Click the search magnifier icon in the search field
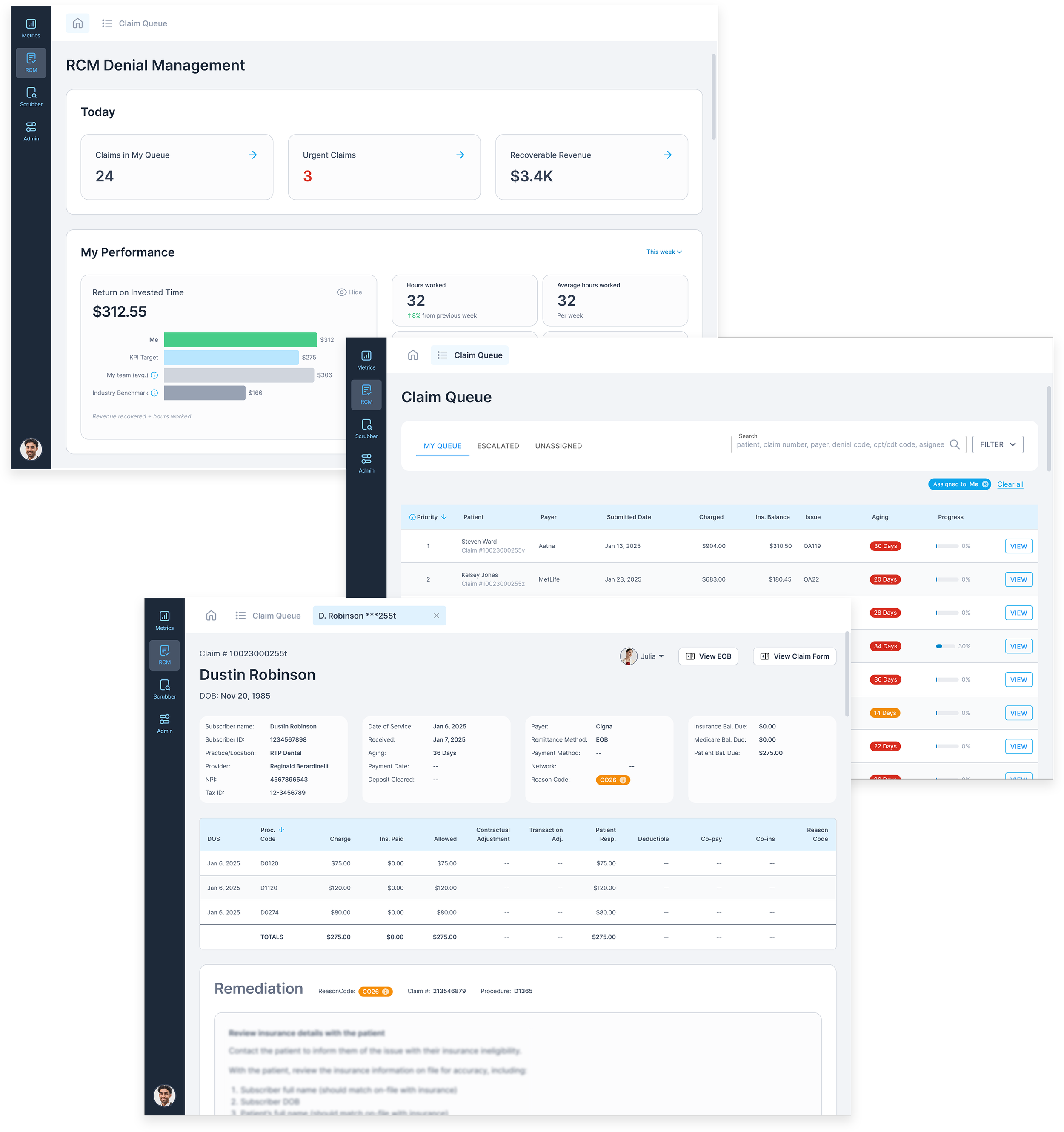Viewport: 1064px width, 1132px height. pos(955,445)
